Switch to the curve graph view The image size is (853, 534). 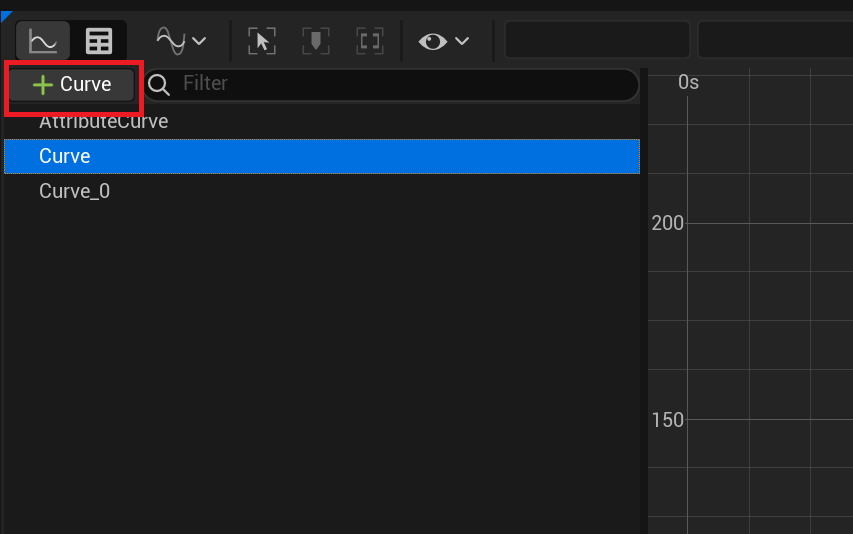click(x=43, y=41)
